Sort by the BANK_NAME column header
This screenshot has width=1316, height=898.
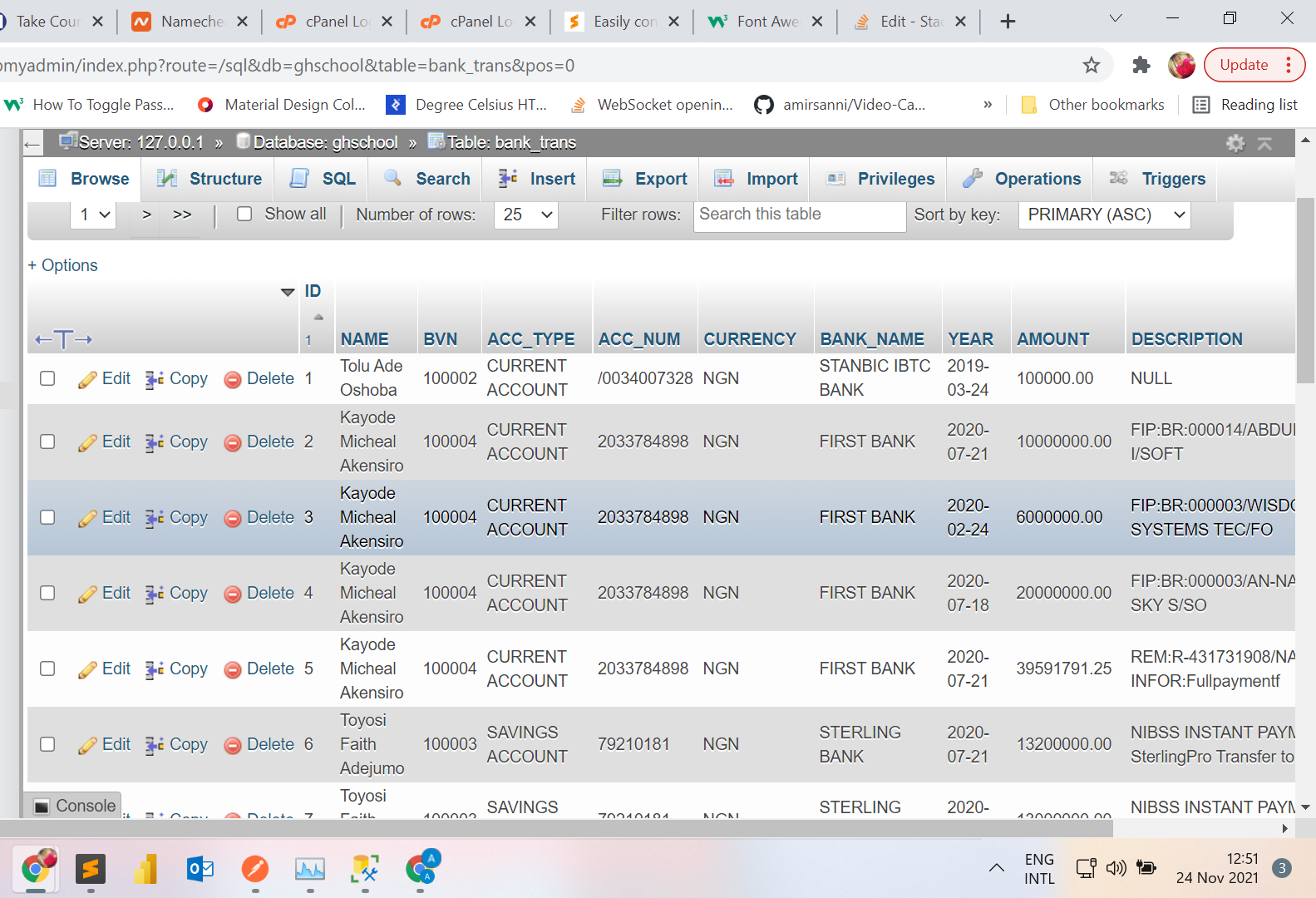point(871,339)
